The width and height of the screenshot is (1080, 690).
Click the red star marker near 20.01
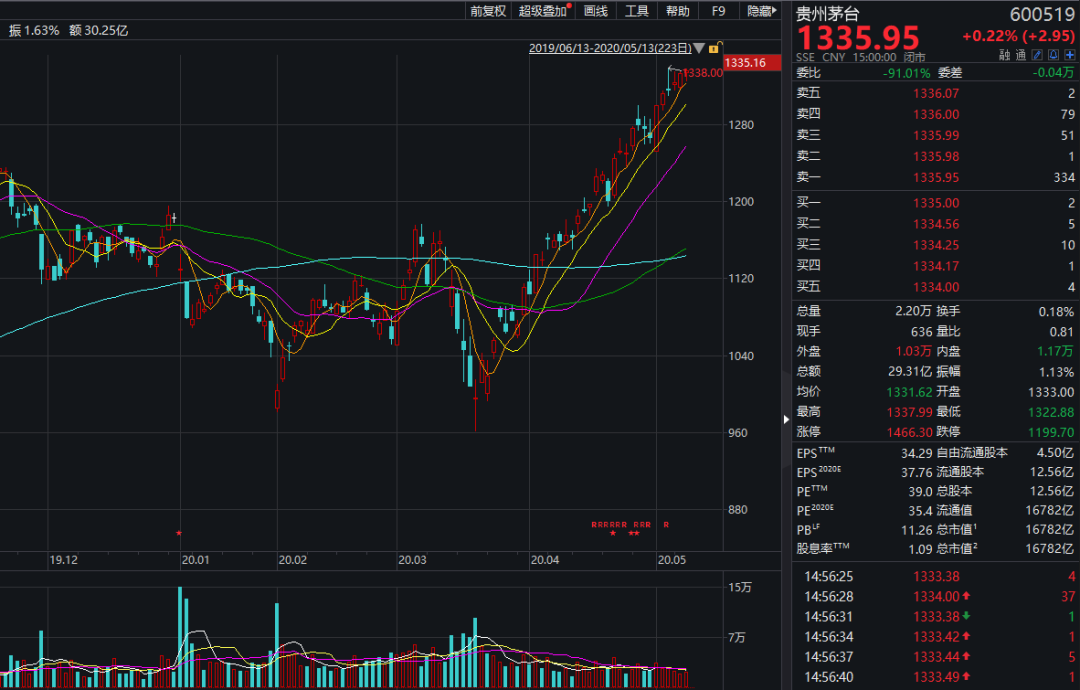point(179,533)
